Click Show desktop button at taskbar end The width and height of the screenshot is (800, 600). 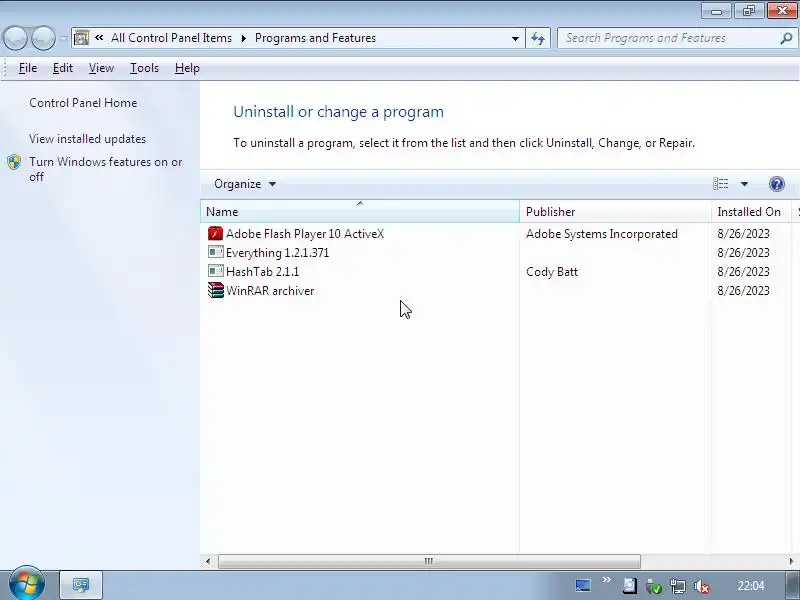[794, 585]
